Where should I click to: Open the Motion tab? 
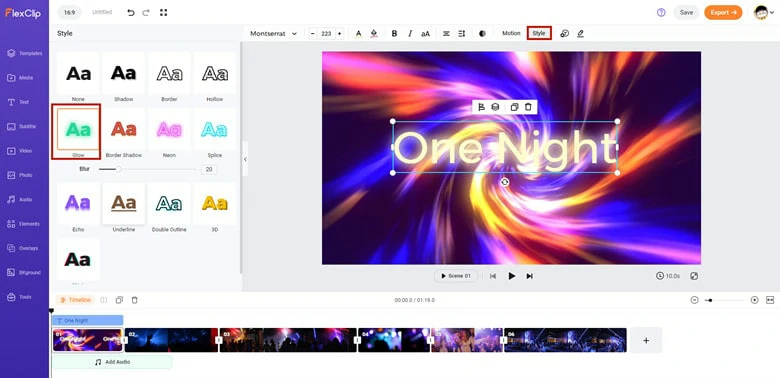511,33
